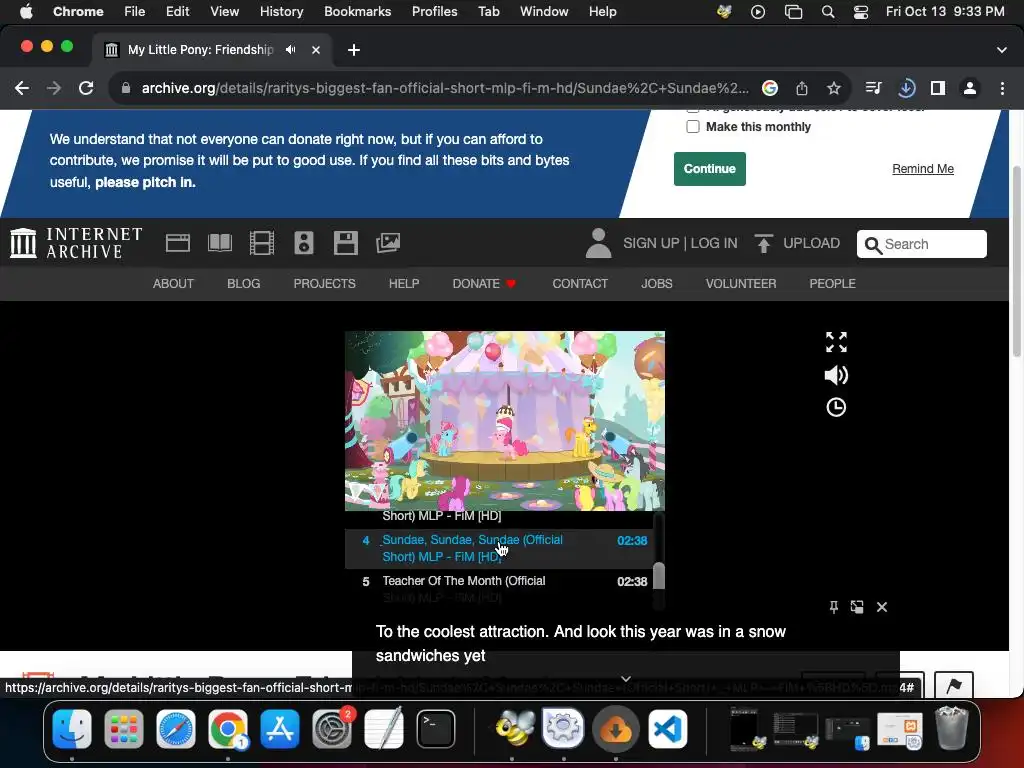
Task: Open the Archive video film icon
Action: click(x=262, y=244)
